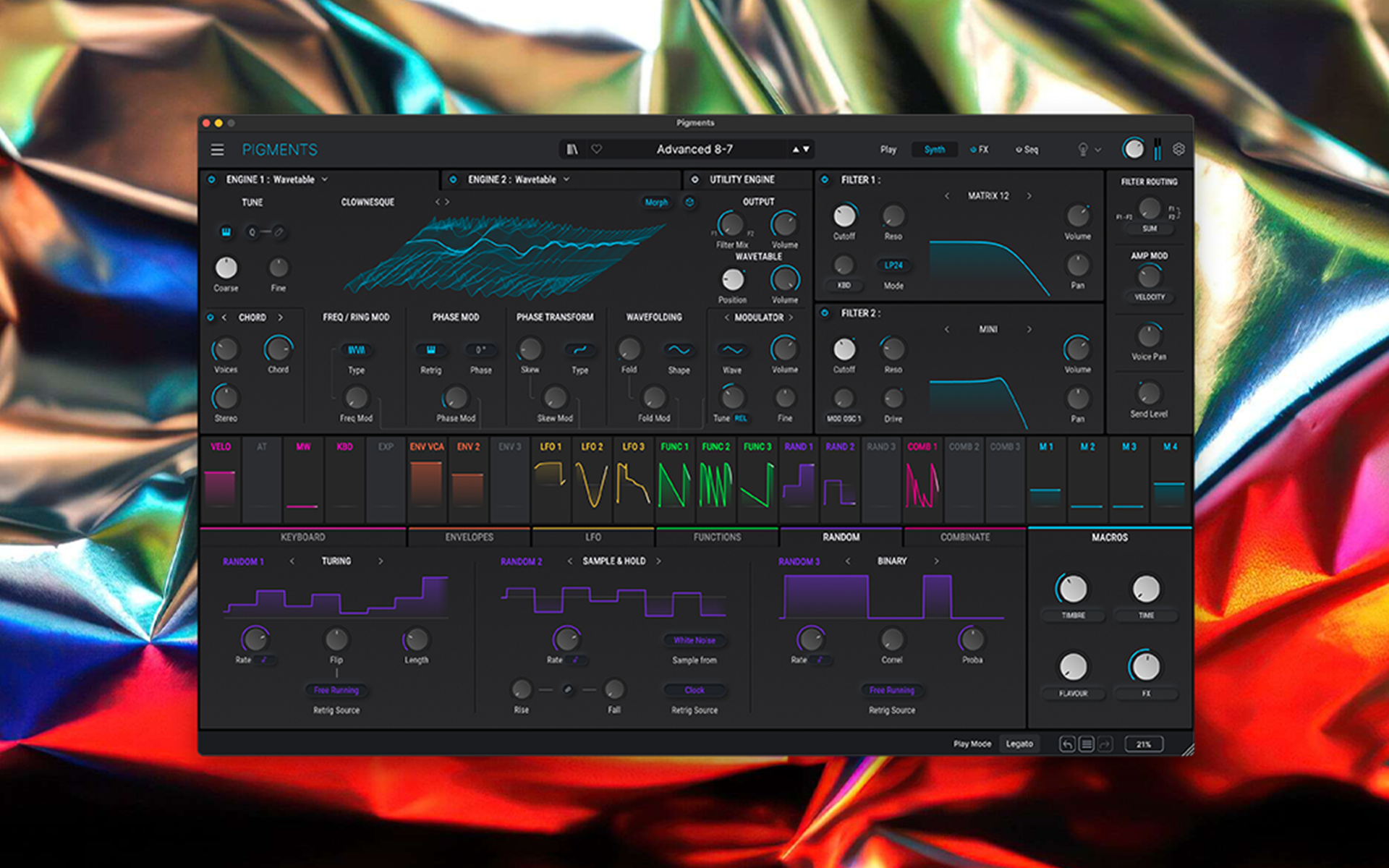Click the LFO 1 modulation source slot

tap(551, 480)
